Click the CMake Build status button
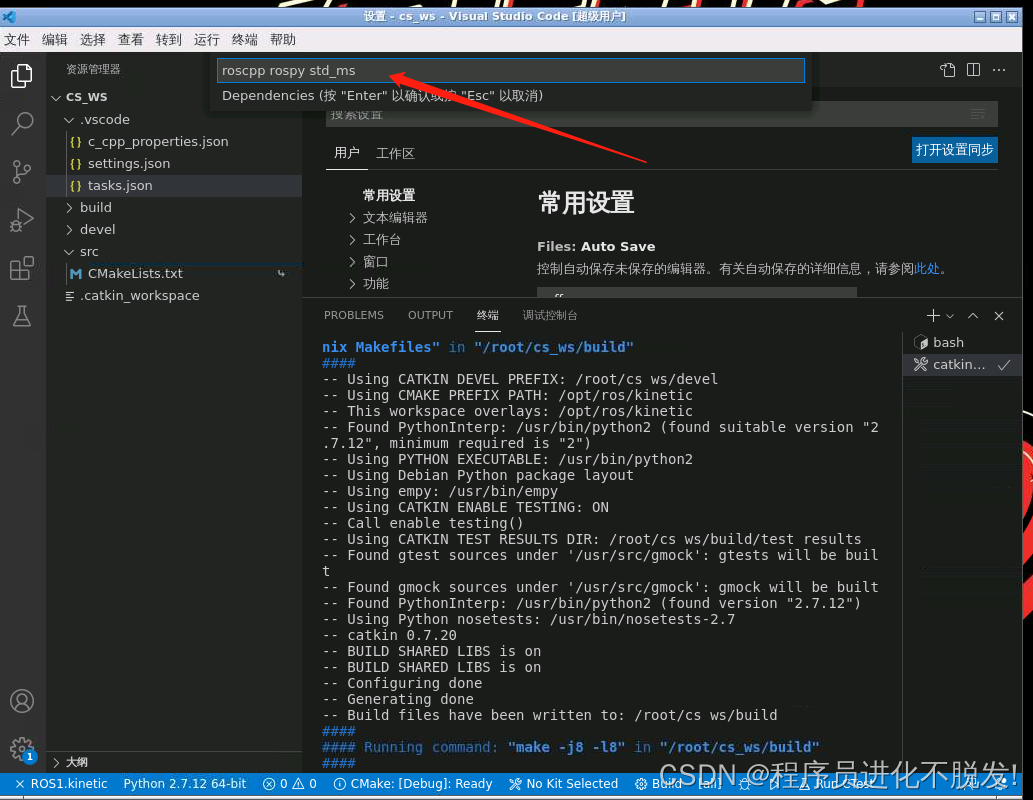Screen dimensions: 1033x800 click(x=658, y=784)
